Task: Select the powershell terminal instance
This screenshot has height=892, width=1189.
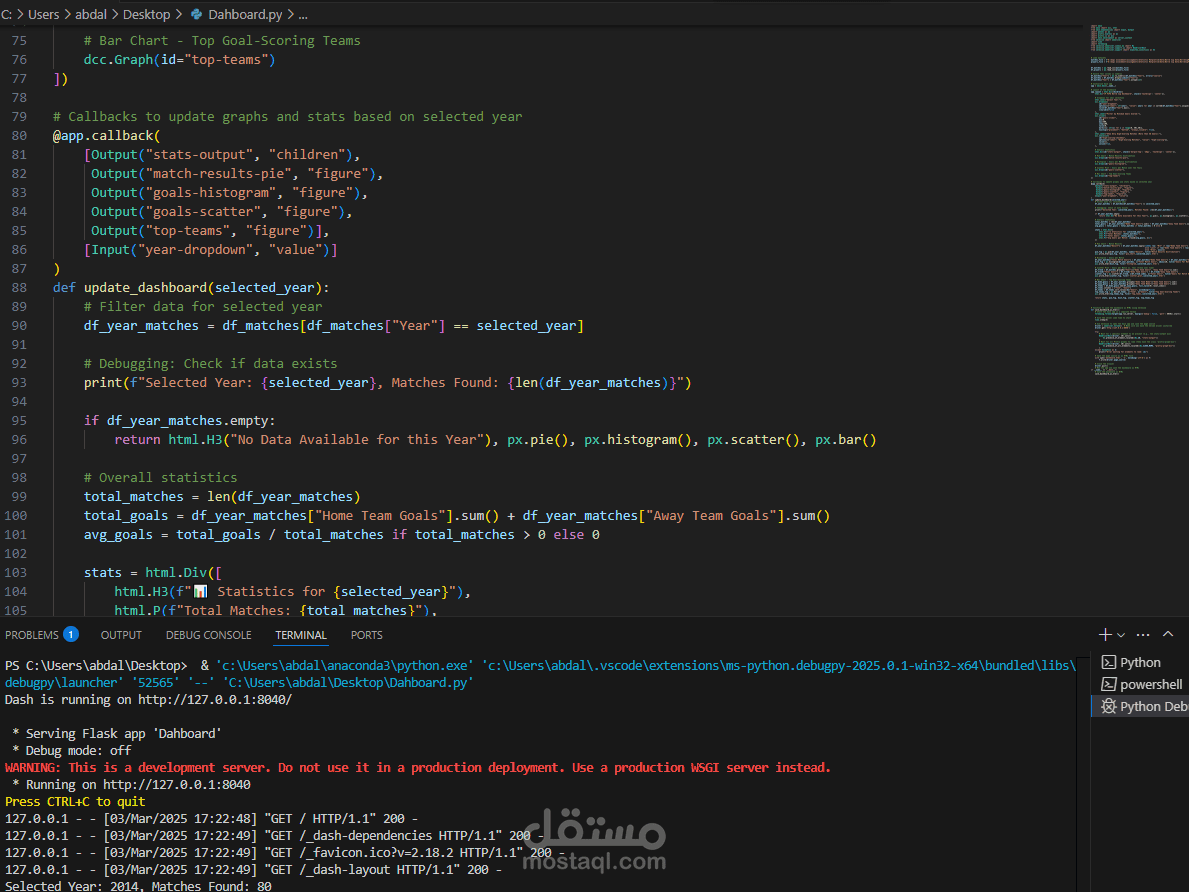Action: coord(1140,684)
